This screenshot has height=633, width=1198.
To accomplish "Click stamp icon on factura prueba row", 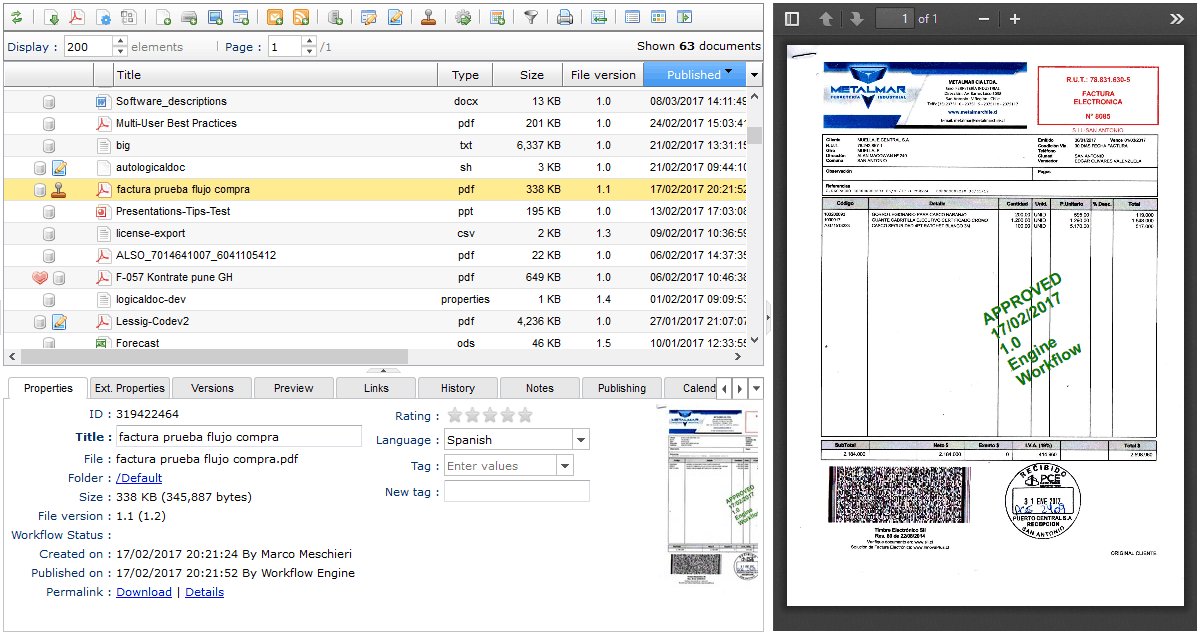I will (x=59, y=189).
